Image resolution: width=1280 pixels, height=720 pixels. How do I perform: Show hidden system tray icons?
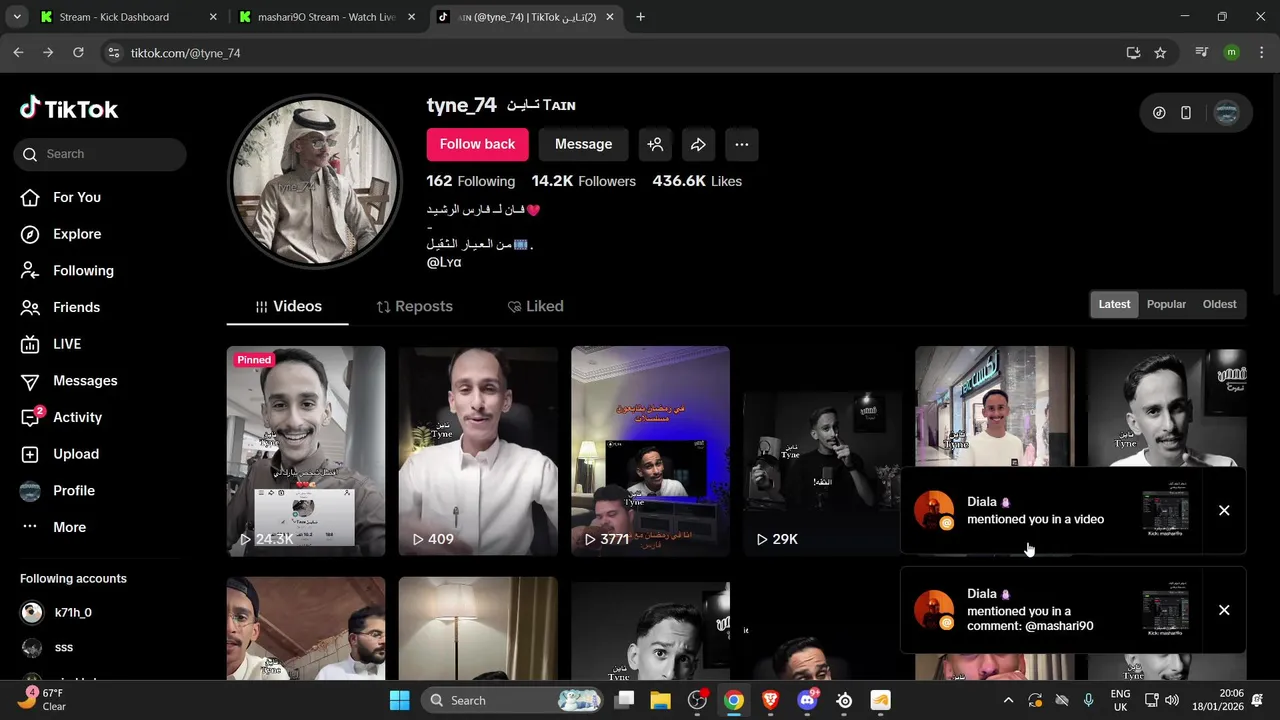click(1008, 700)
